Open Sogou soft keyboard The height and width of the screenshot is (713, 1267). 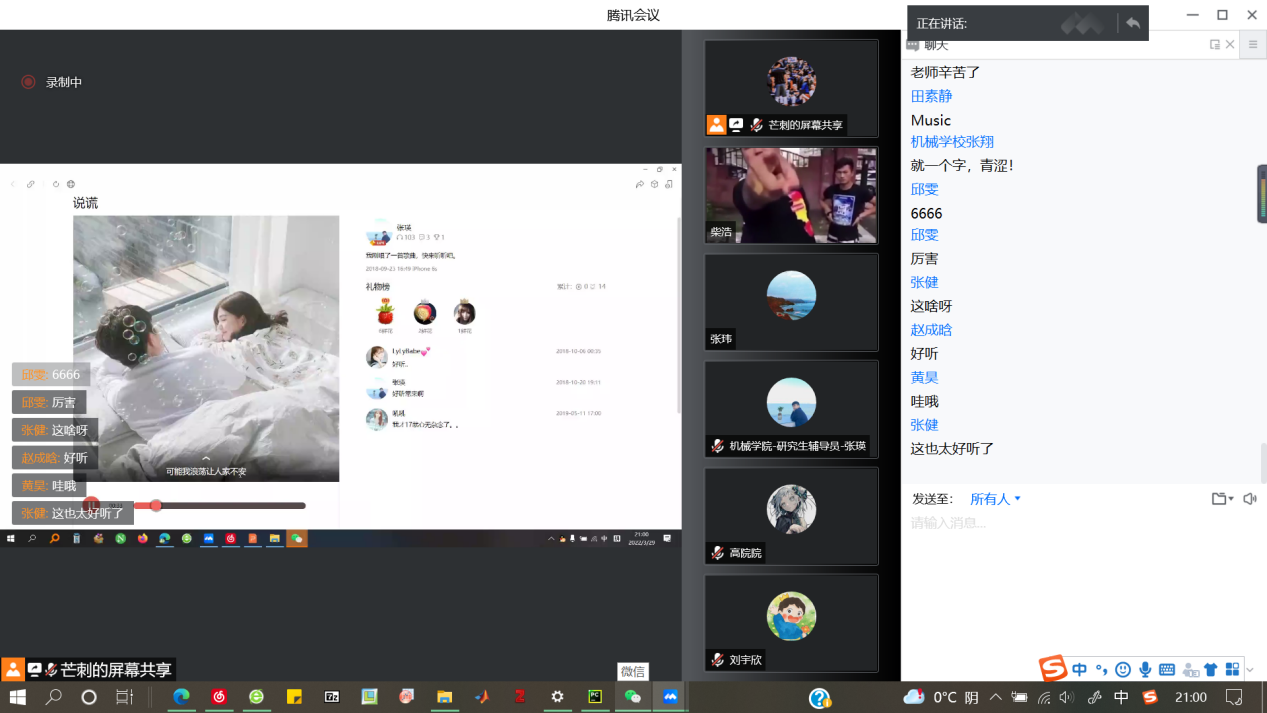[x=1167, y=670]
